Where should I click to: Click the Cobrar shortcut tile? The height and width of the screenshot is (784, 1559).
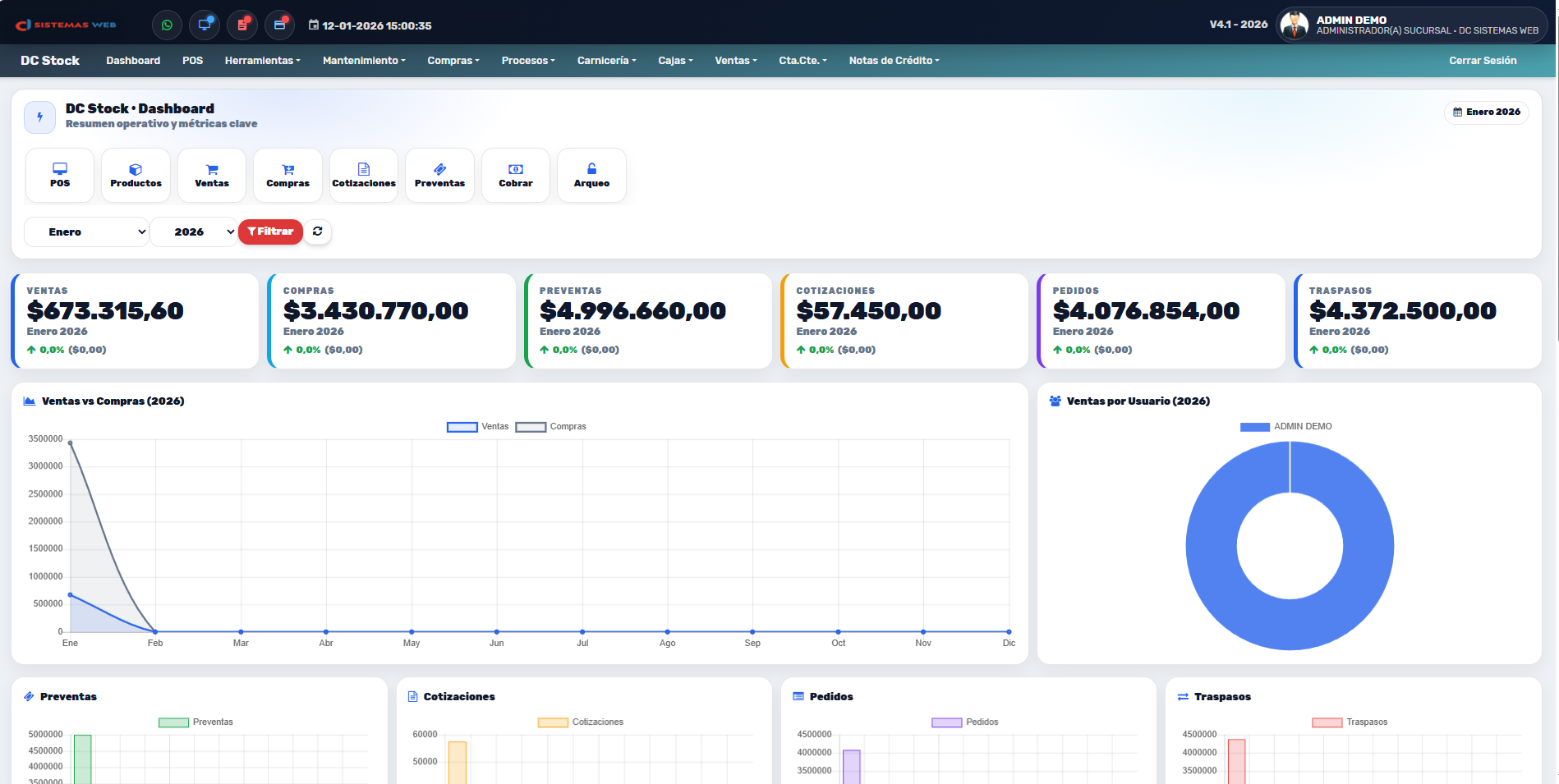[x=516, y=175]
